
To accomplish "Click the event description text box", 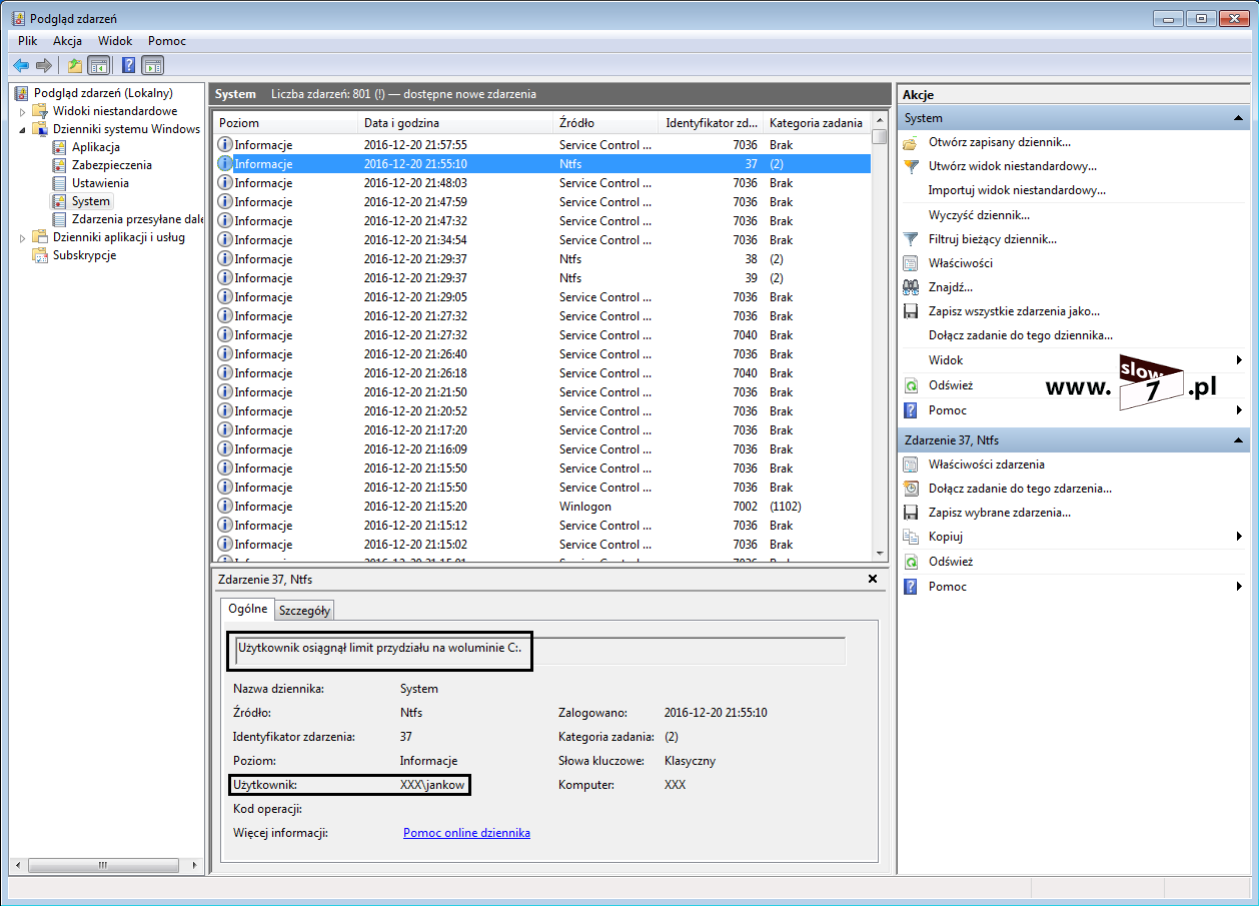I will click(x=540, y=650).
